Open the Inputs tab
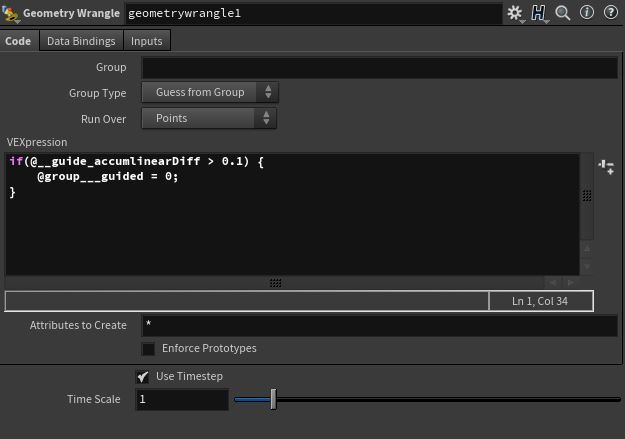 click(x=147, y=41)
